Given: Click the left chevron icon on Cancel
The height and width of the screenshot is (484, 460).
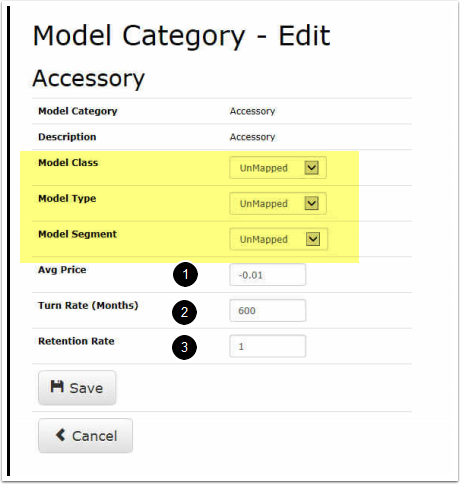Looking at the screenshot, I should [x=60, y=435].
